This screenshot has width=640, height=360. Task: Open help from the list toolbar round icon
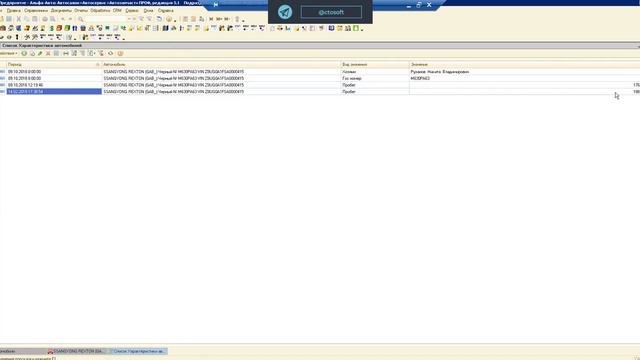[120, 53]
